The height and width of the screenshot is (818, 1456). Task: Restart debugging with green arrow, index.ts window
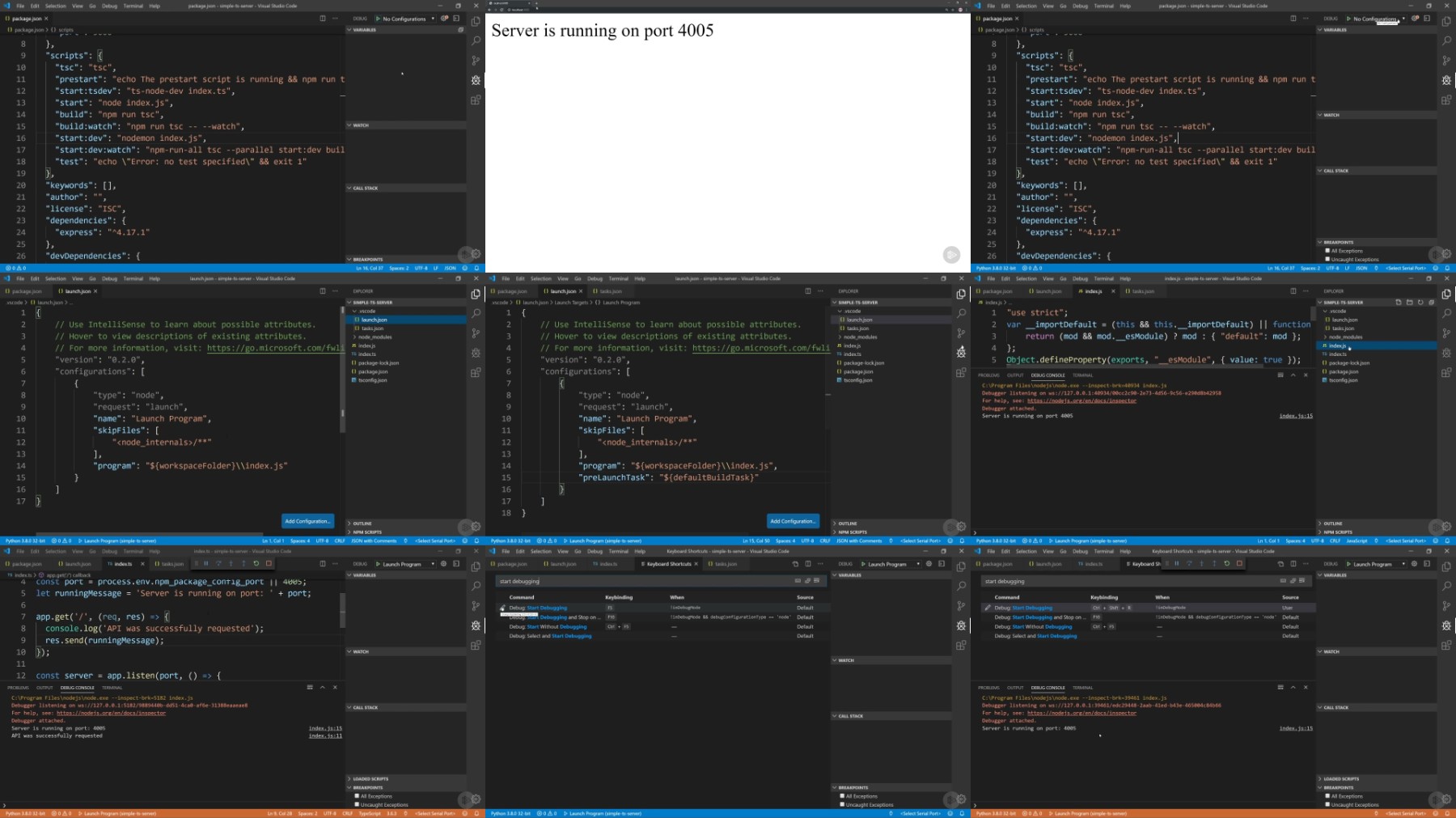(256, 563)
